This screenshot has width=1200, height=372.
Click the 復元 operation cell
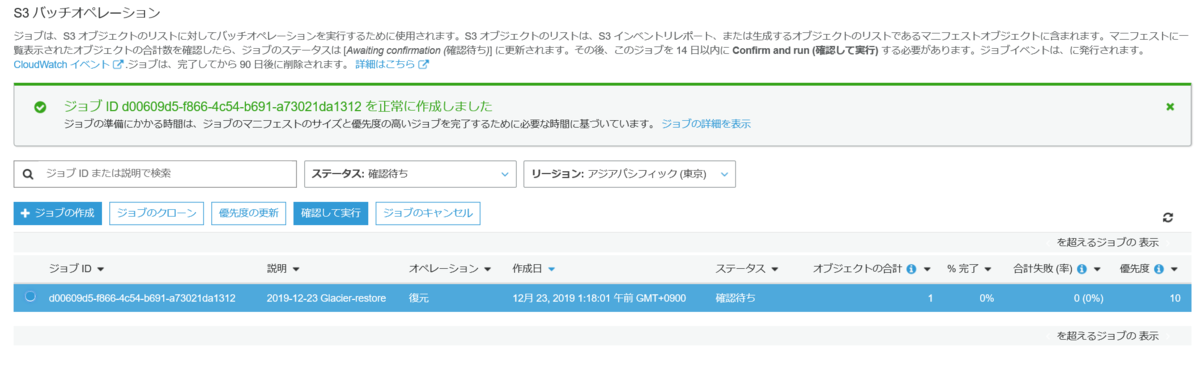click(x=419, y=298)
